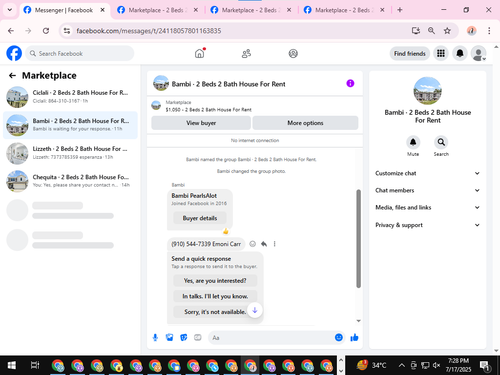Reply to the phone number message
This screenshot has height=375, width=500.
coord(264,244)
